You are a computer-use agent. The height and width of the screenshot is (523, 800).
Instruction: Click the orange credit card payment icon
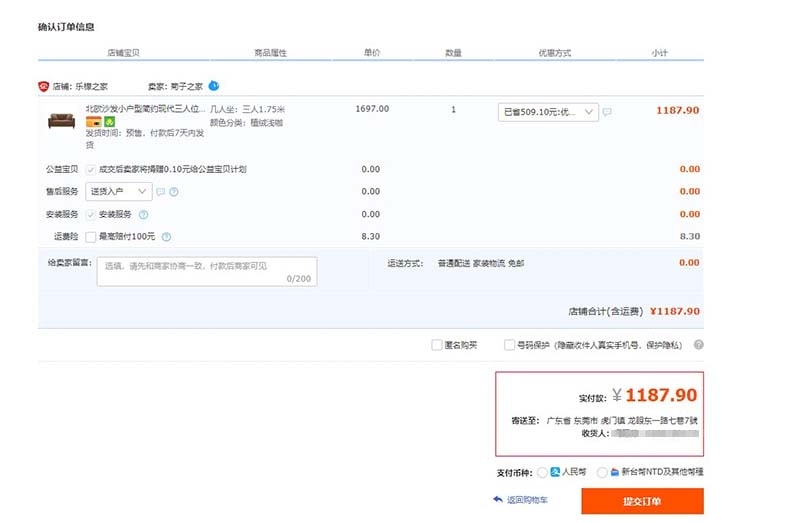pyautogui.click(x=93, y=121)
